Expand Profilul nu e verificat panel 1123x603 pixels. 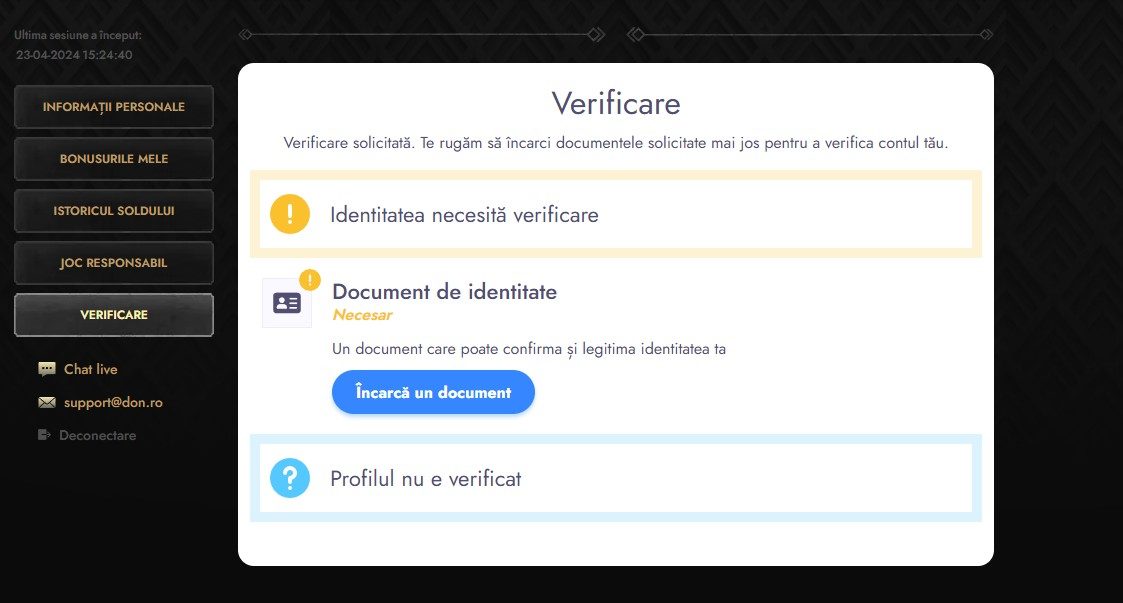[x=616, y=478]
